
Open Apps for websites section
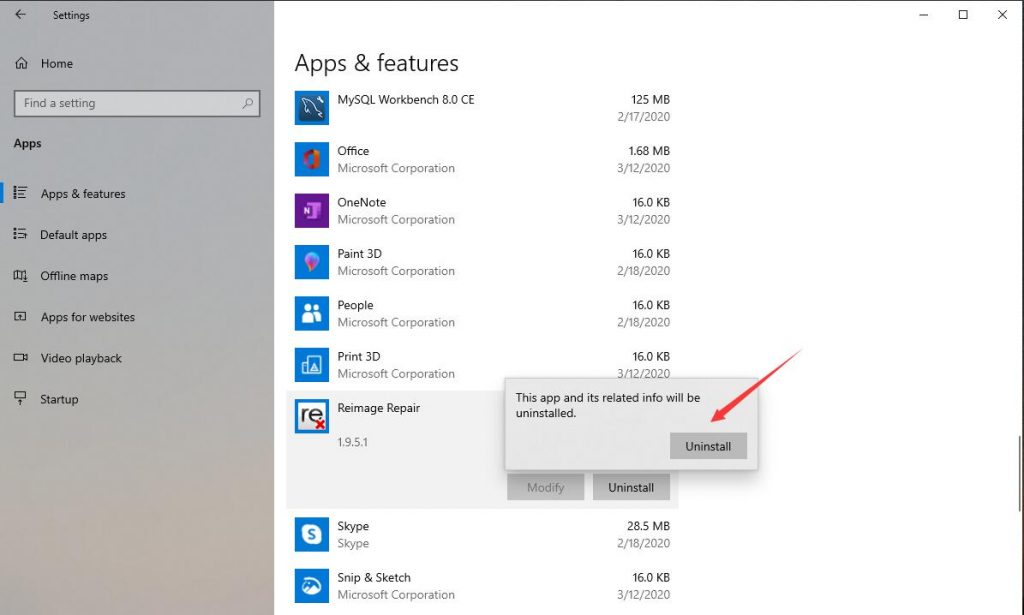click(x=88, y=317)
